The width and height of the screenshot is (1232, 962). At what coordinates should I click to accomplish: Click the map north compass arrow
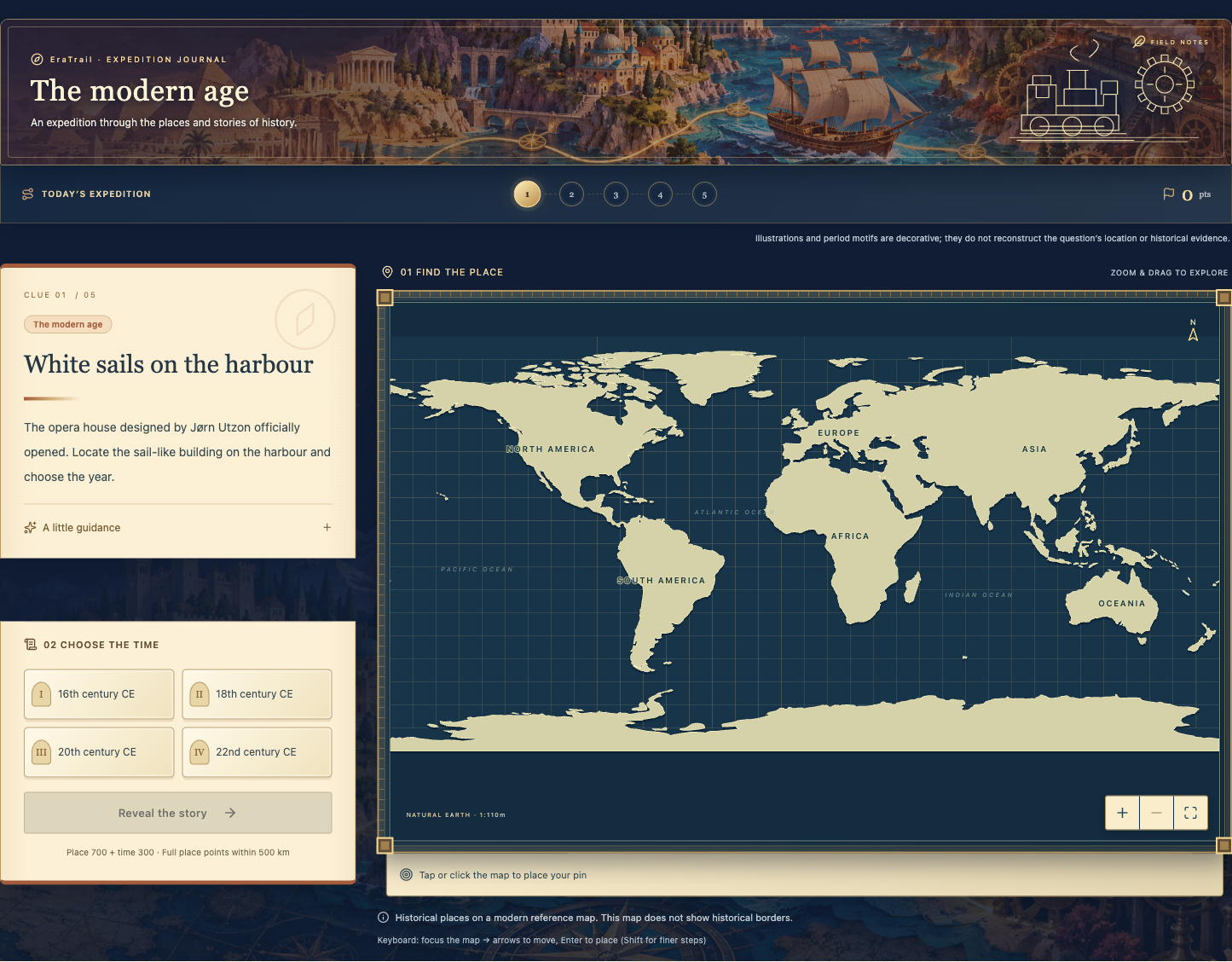(1193, 331)
